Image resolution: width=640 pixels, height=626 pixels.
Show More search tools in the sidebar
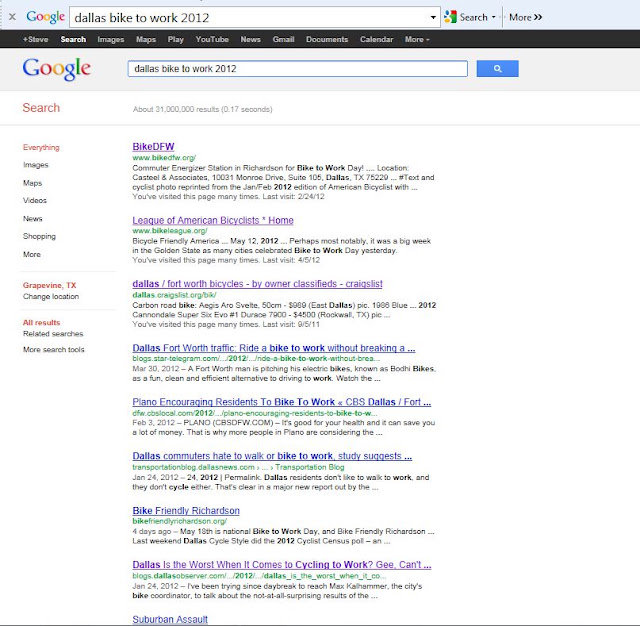click(x=53, y=350)
